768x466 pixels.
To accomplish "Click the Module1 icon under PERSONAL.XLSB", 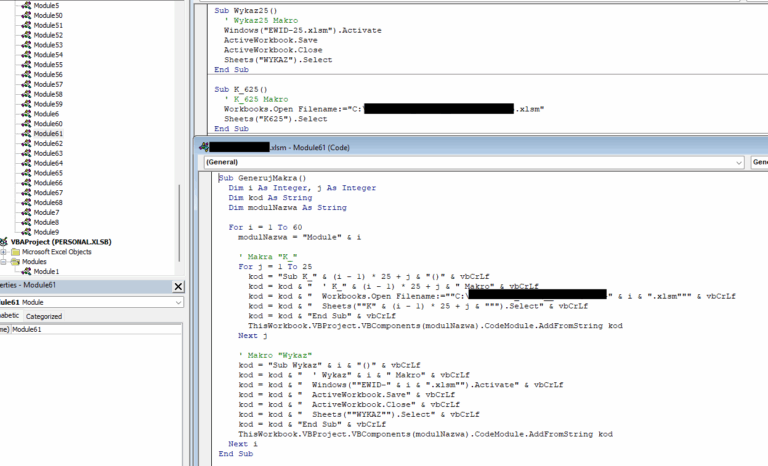I will click(x=25, y=272).
